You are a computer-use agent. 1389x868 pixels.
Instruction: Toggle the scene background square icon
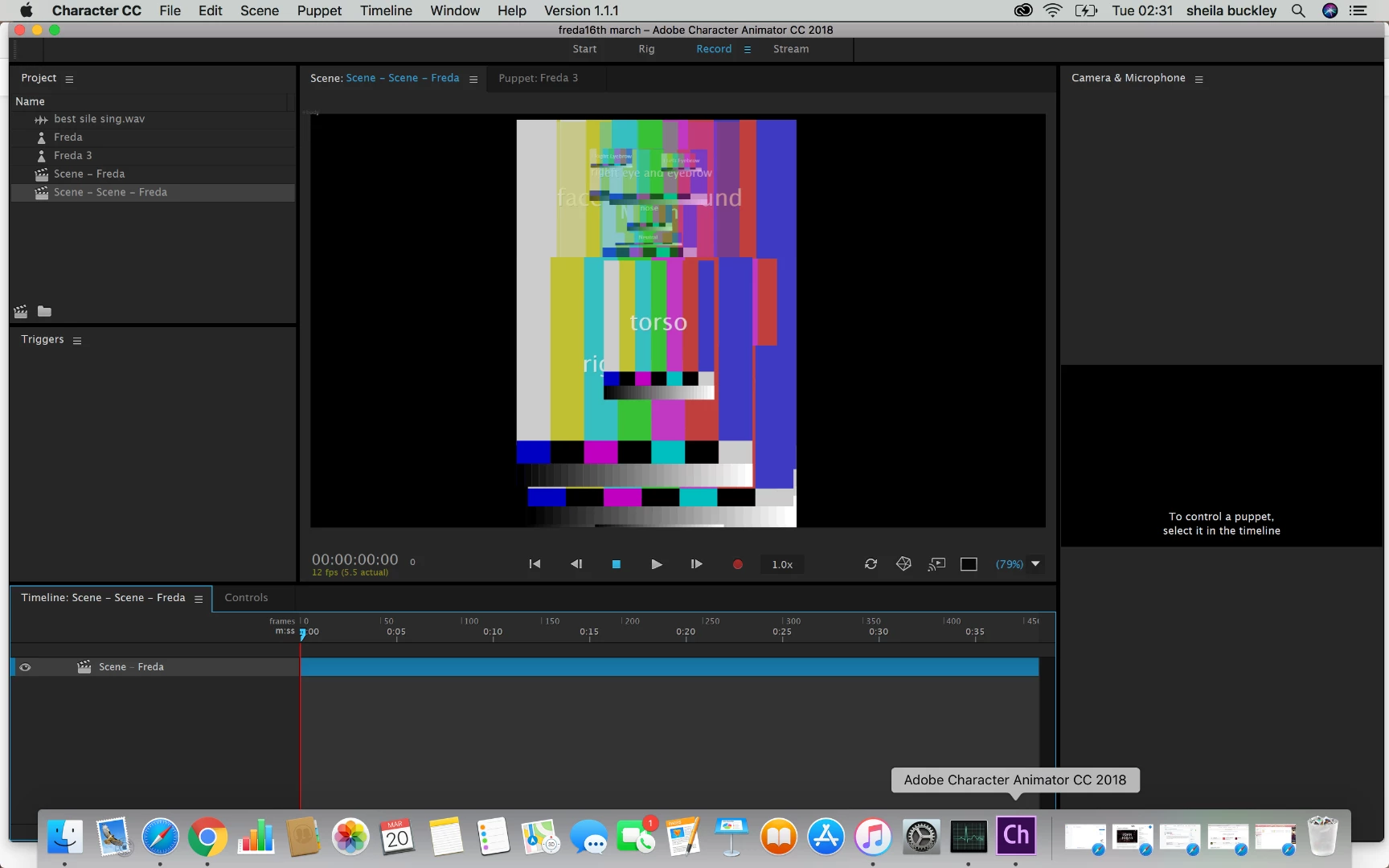(969, 564)
